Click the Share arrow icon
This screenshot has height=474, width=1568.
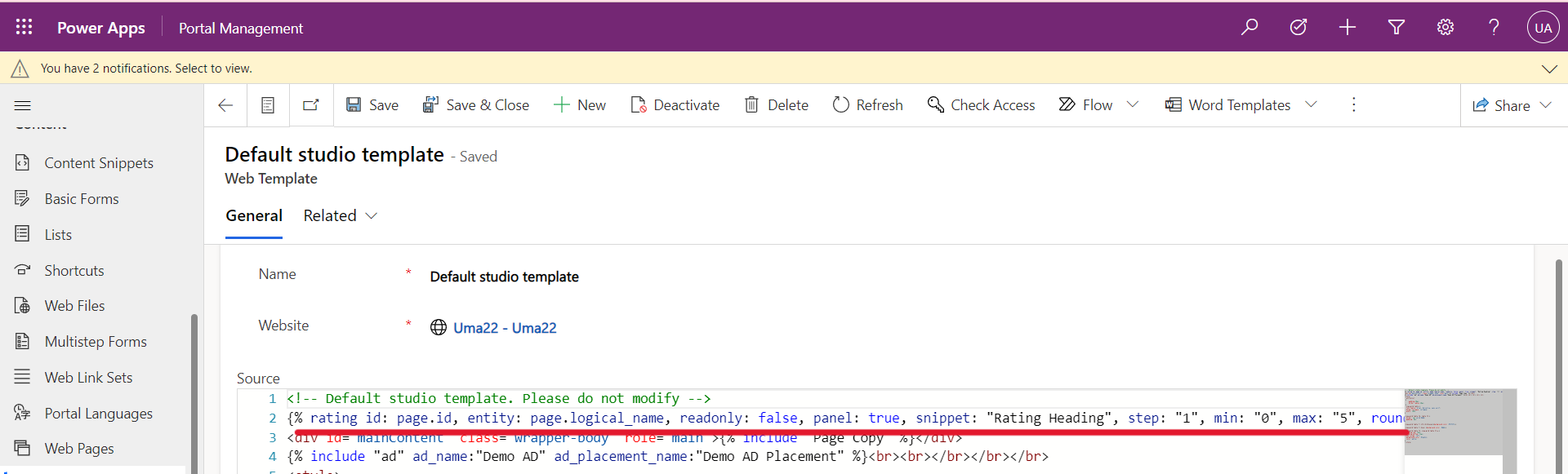tap(1481, 105)
